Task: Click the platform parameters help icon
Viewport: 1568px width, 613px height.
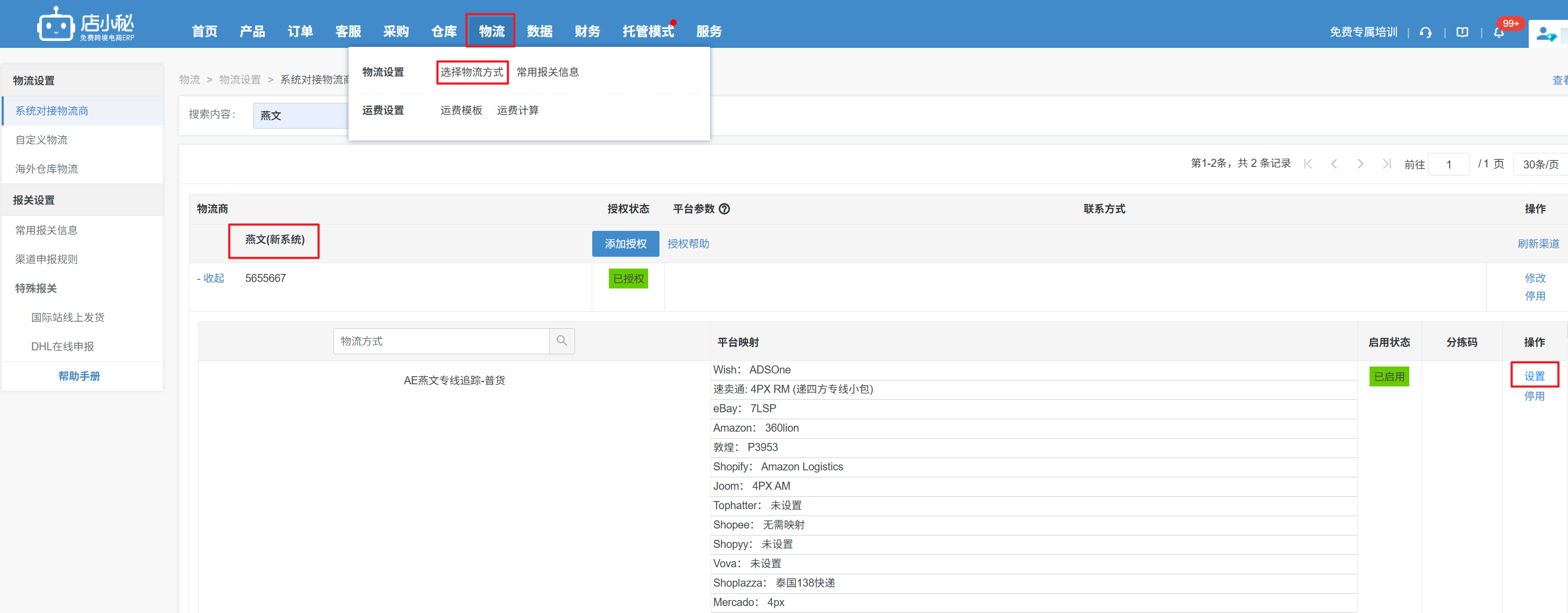Action: pyautogui.click(x=725, y=209)
